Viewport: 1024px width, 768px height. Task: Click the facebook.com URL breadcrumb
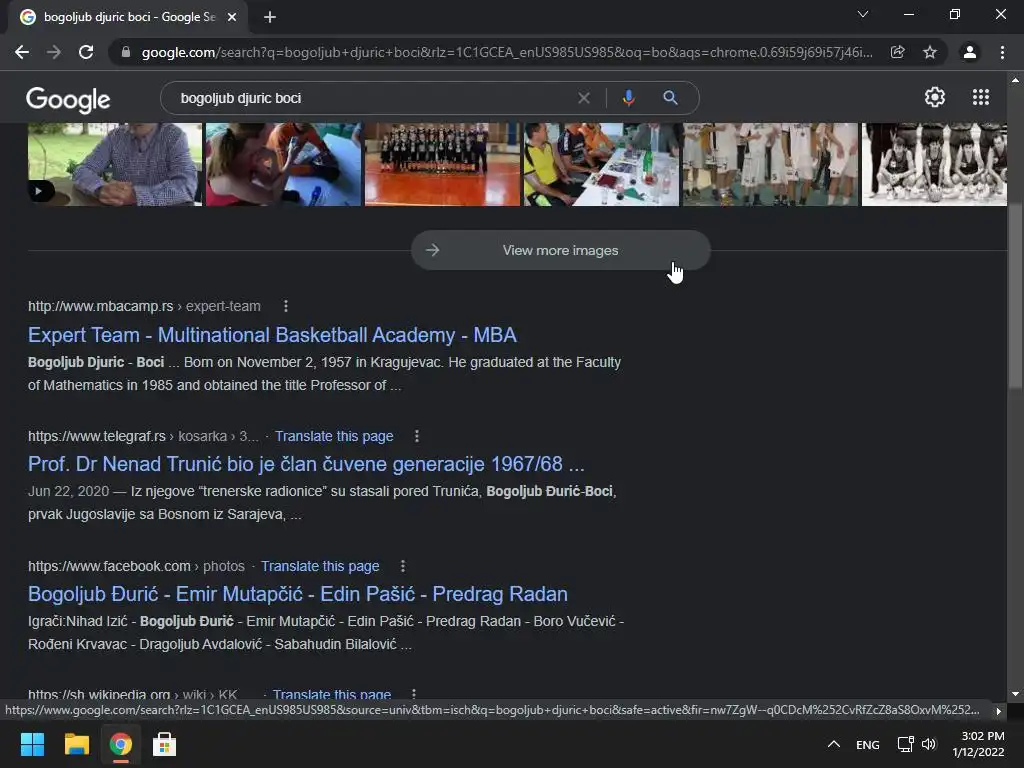(136, 566)
